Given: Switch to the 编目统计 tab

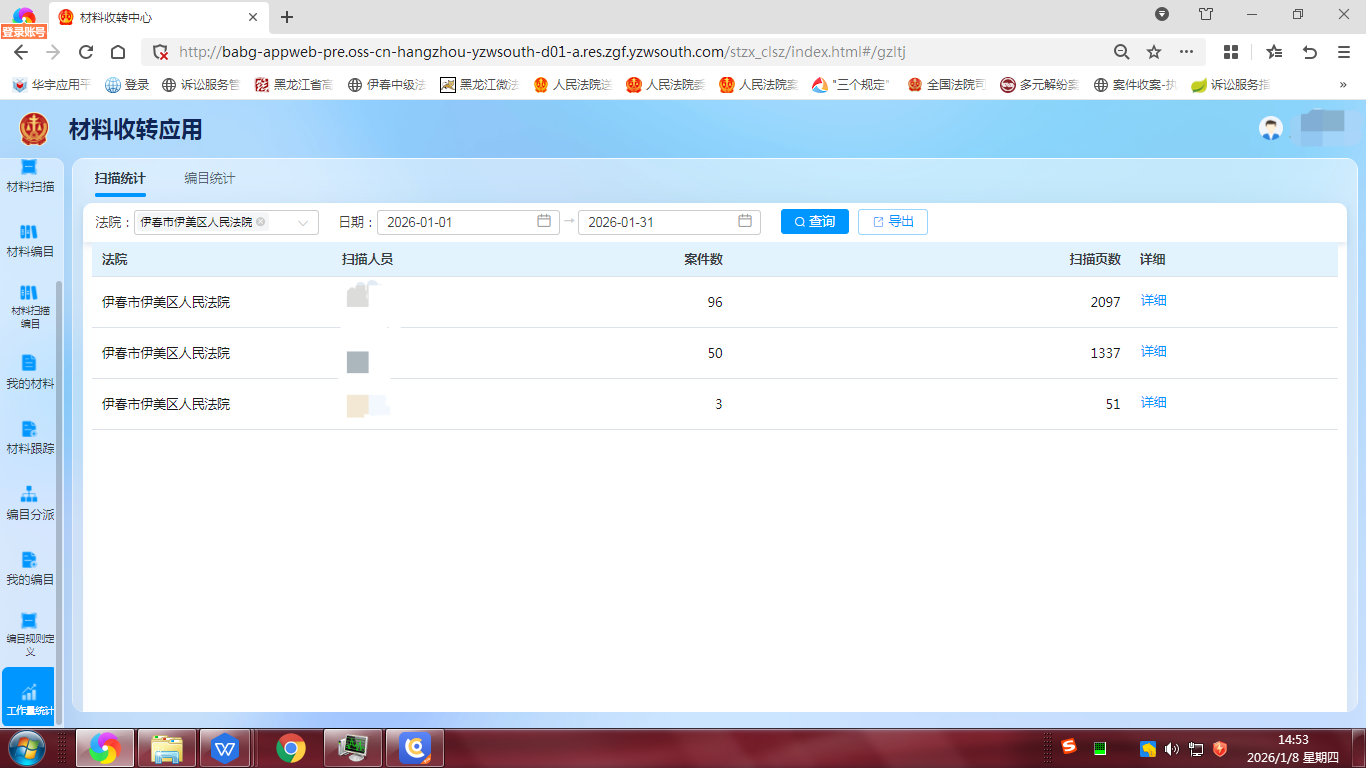Looking at the screenshot, I should pos(210,179).
